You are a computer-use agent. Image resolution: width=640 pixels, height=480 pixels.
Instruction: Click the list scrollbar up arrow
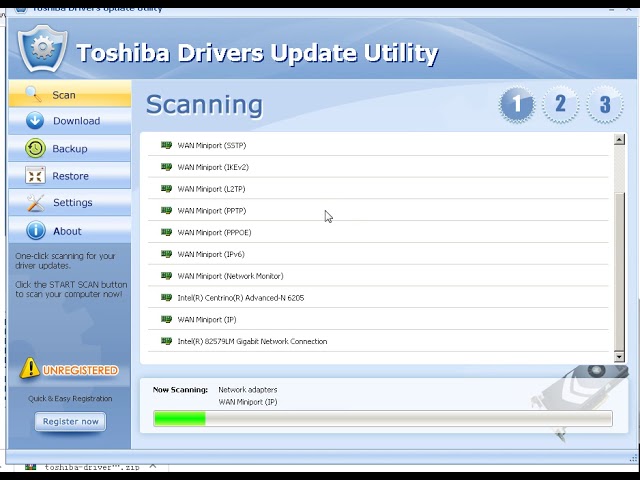tap(619, 140)
